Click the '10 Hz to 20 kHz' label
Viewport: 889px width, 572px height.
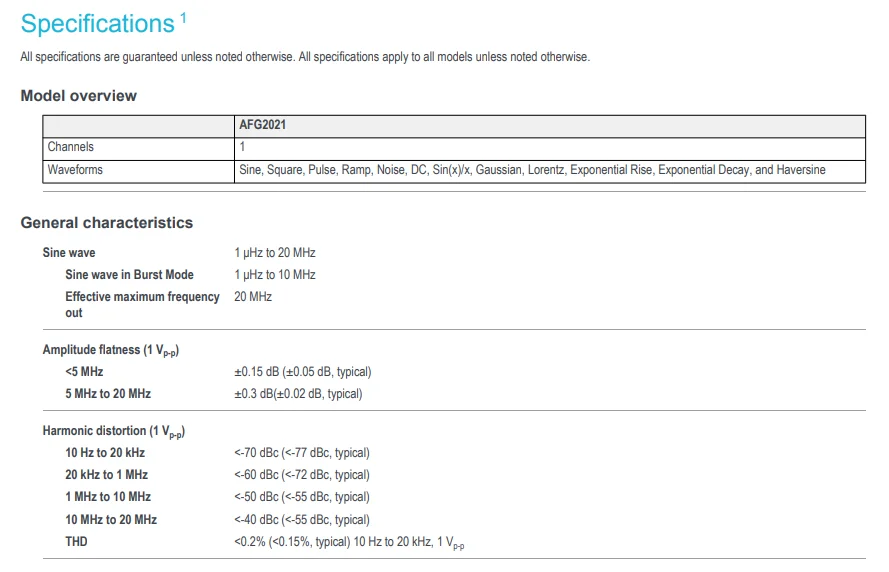click(x=105, y=453)
